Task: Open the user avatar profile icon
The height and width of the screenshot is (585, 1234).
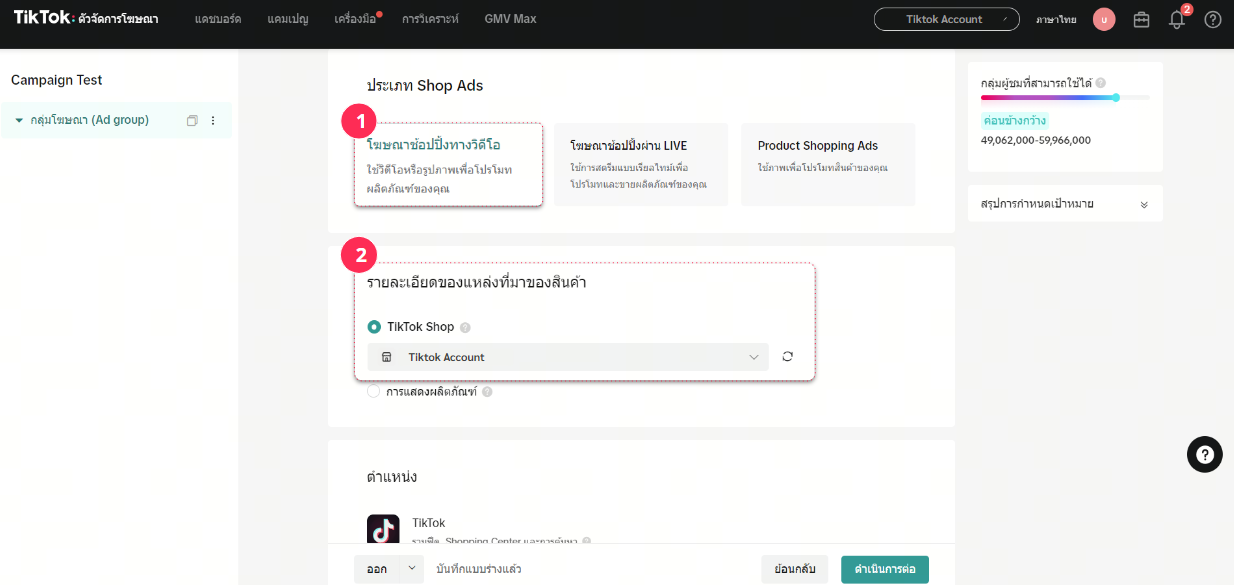Action: pyautogui.click(x=1104, y=19)
